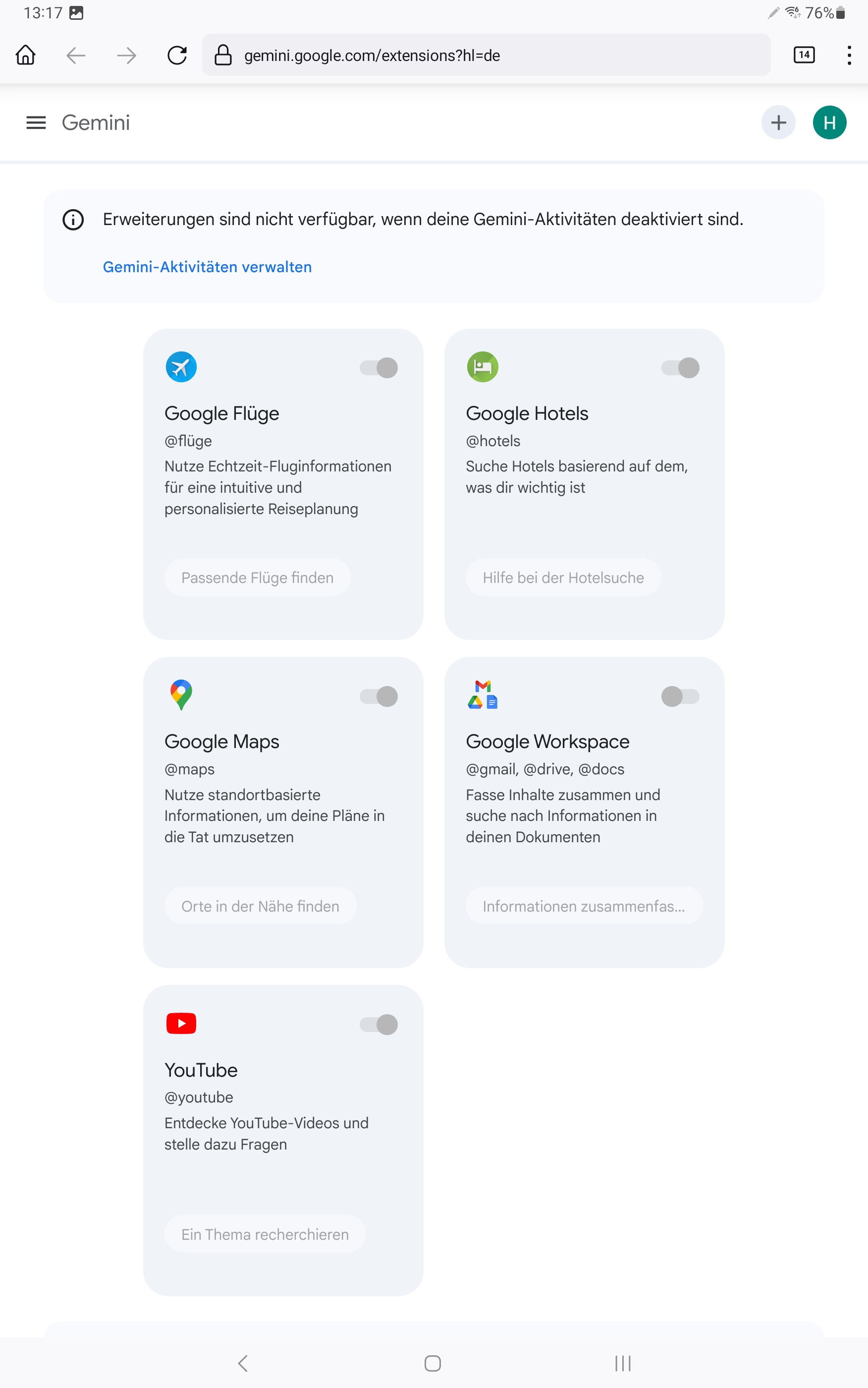This screenshot has width=868, height=1388.
Task: Open the Gemini hamburger menu
Action: 36,122
